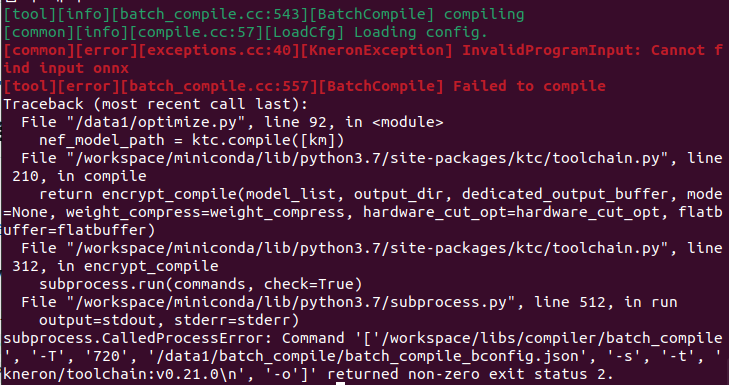
Task: Click the terminal cursor block at bottom
Action: coord(340,383)
